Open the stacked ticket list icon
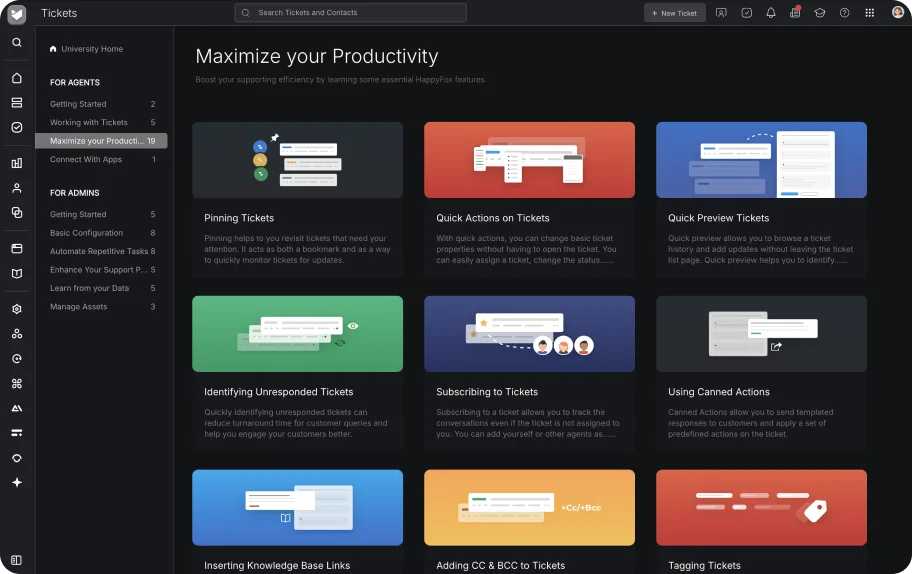The width and height of the screenshot is (912, 574). [17, 103]
